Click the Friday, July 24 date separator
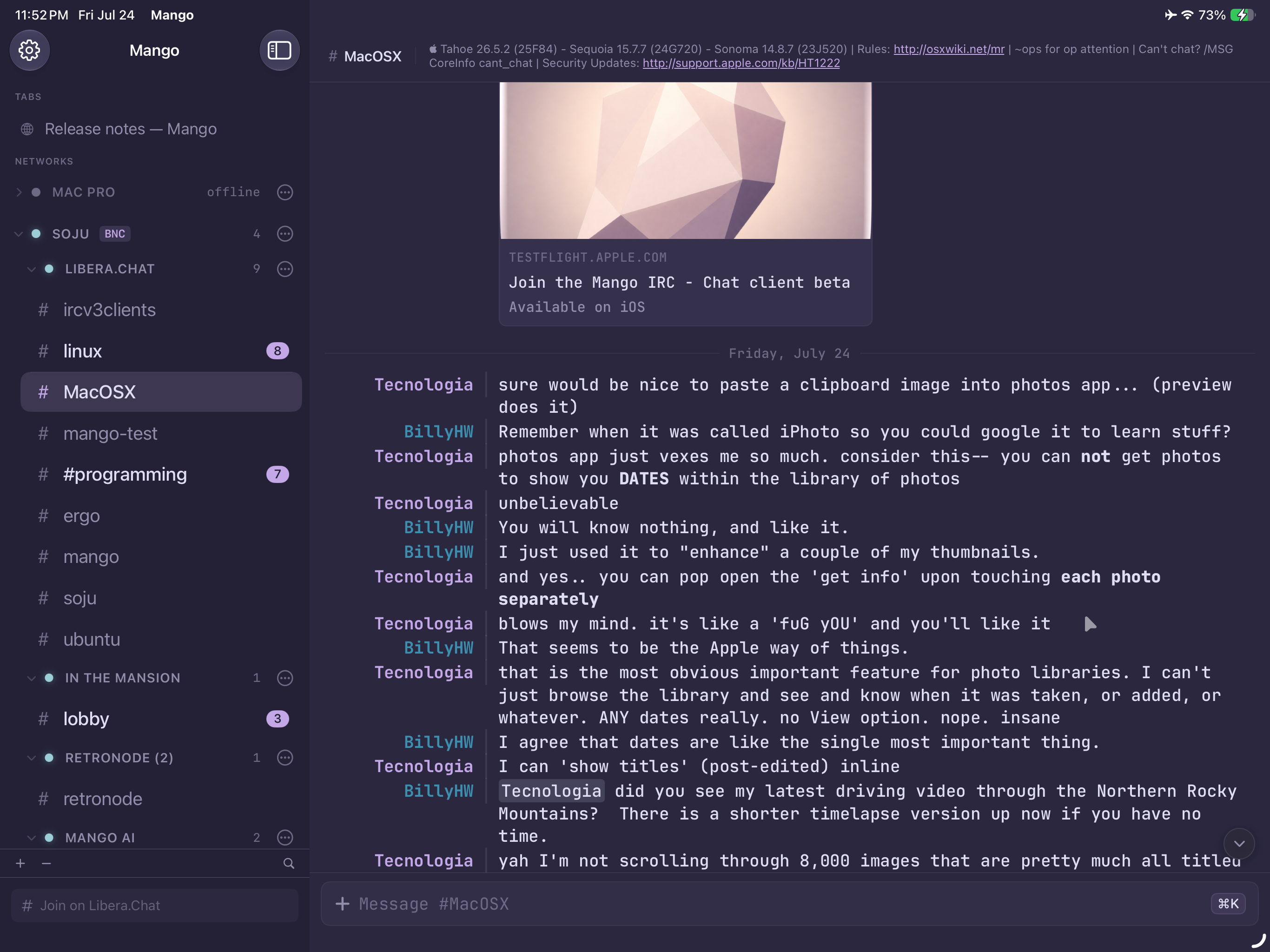The width and height of the screenshot is (1270, 952). 789,354
